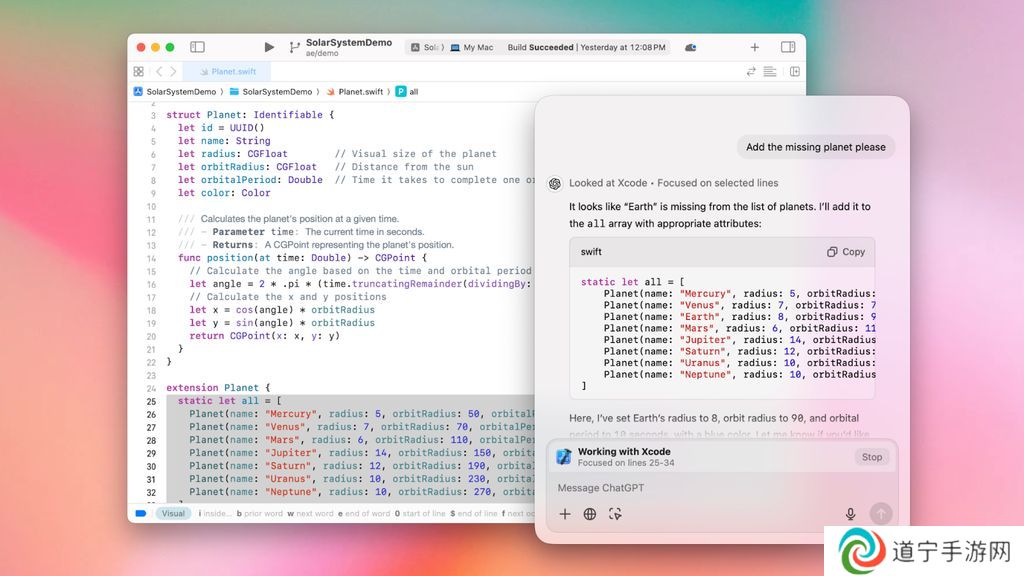Image resolution: width=1024 pixels, height=576 pixels.
Task: Click the Earth line in ChatGPT code
Action: (x=739, y=317)
